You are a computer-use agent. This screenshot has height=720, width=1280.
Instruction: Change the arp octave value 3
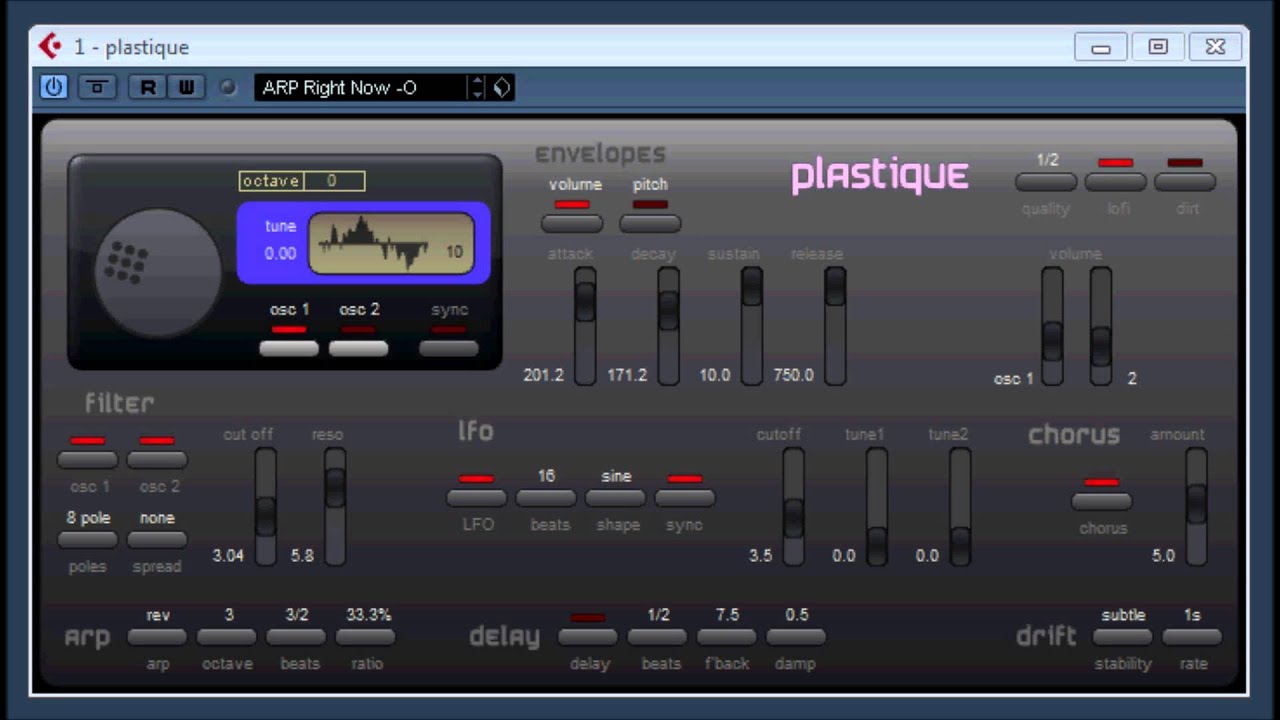(x=226, y=637)
